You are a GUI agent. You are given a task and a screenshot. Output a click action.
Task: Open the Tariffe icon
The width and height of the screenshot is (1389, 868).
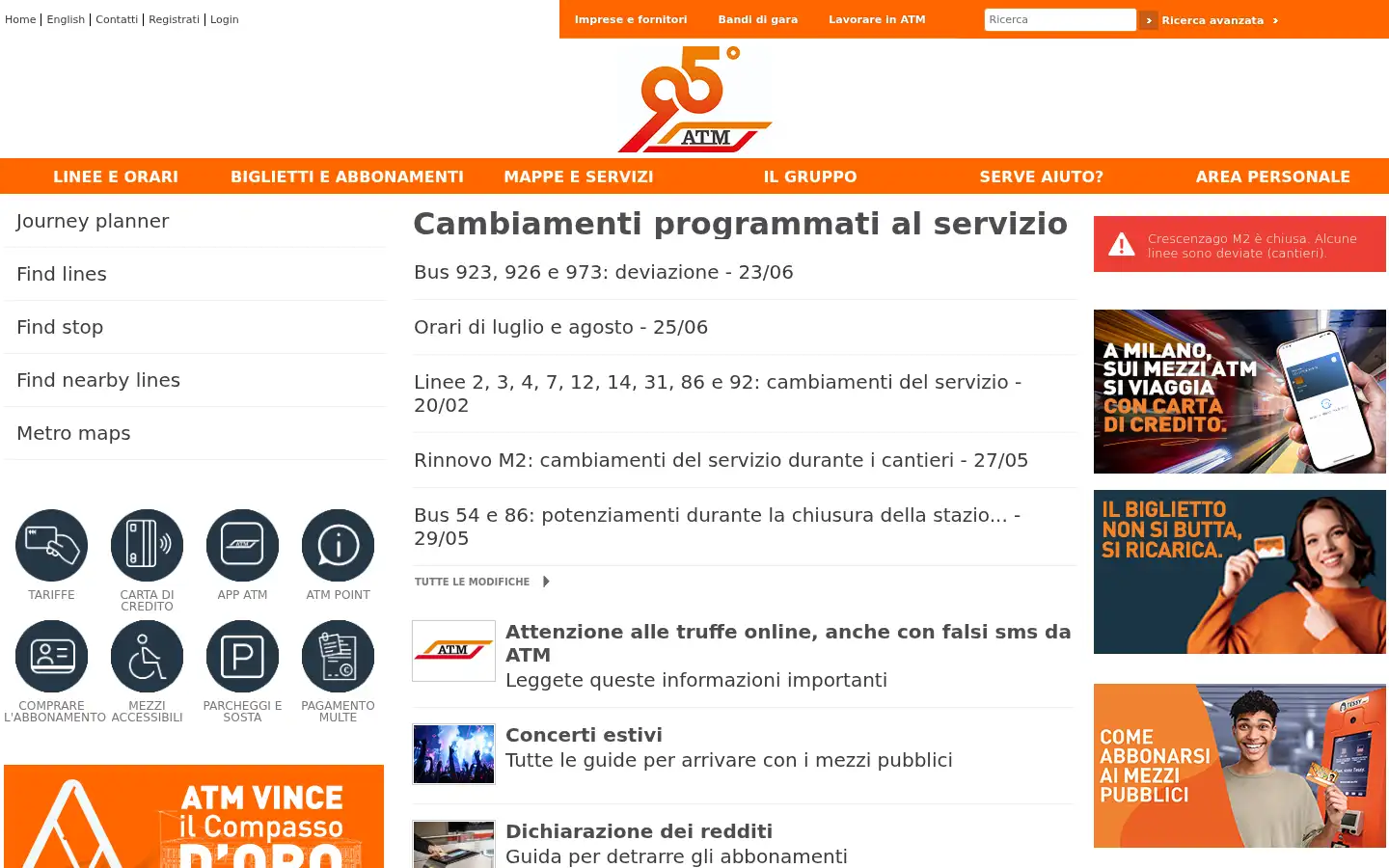51,545
